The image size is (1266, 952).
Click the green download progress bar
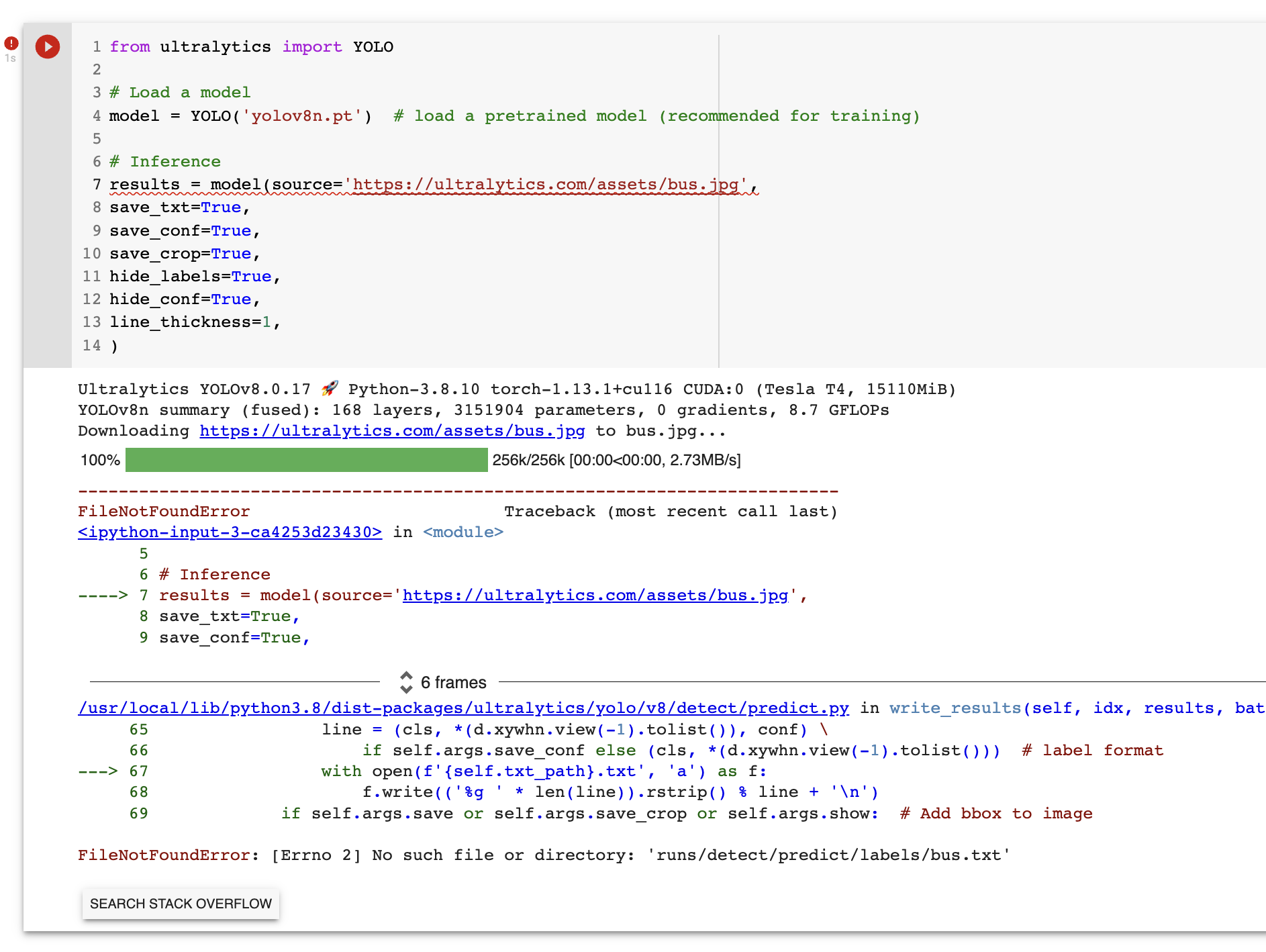305,461
